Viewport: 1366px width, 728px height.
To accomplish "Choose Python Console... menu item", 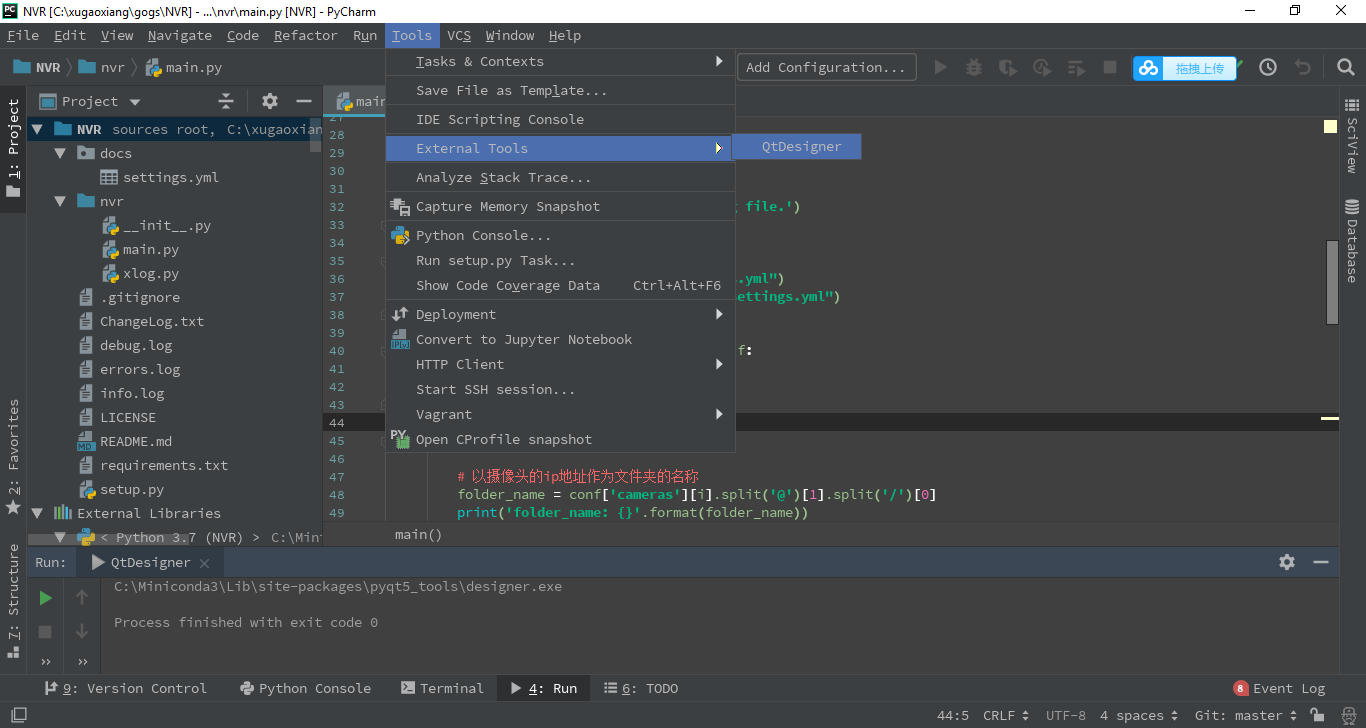I will 560,235.
